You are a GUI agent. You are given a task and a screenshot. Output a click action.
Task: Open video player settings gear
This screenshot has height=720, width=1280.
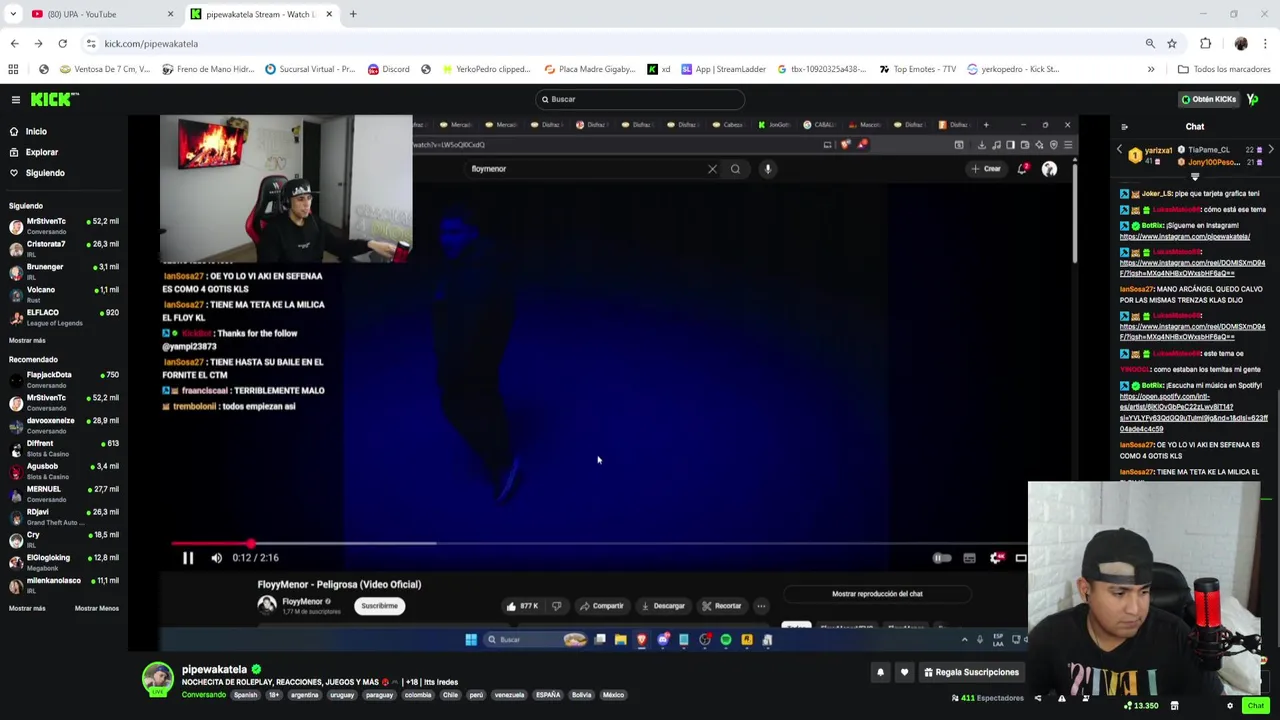[996, 558]
